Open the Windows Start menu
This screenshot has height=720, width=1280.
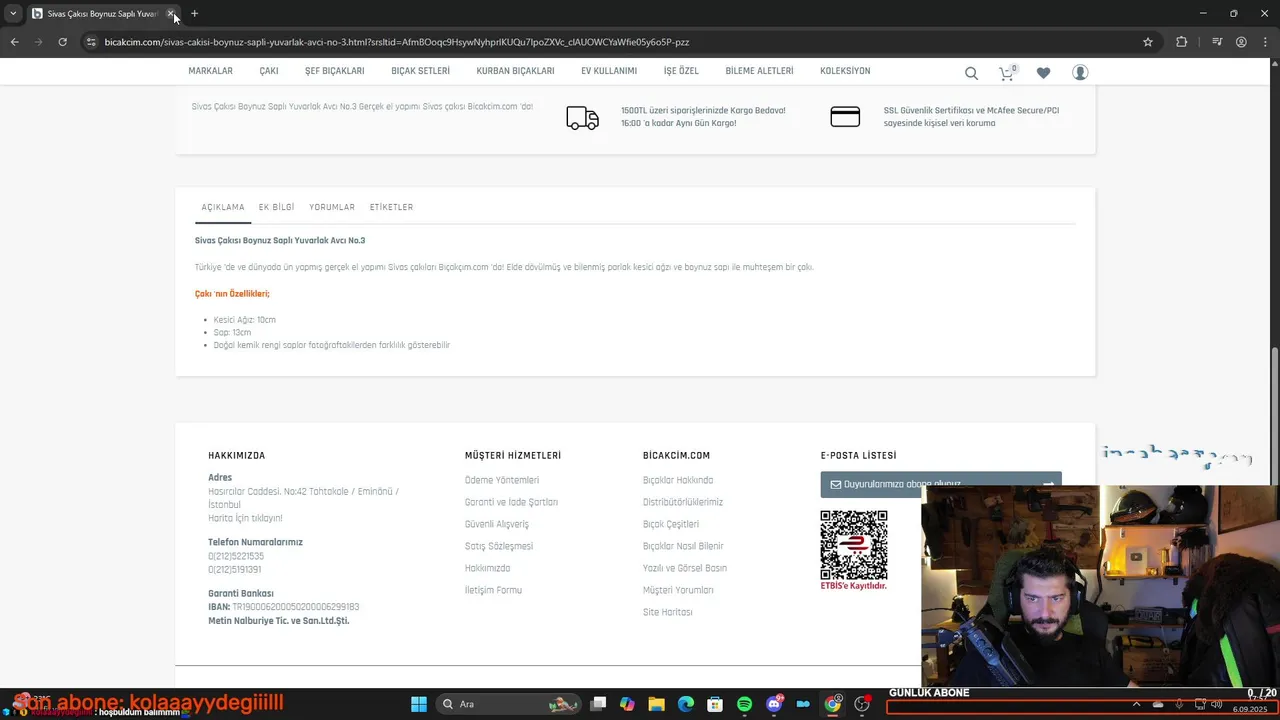click(419, 704)
